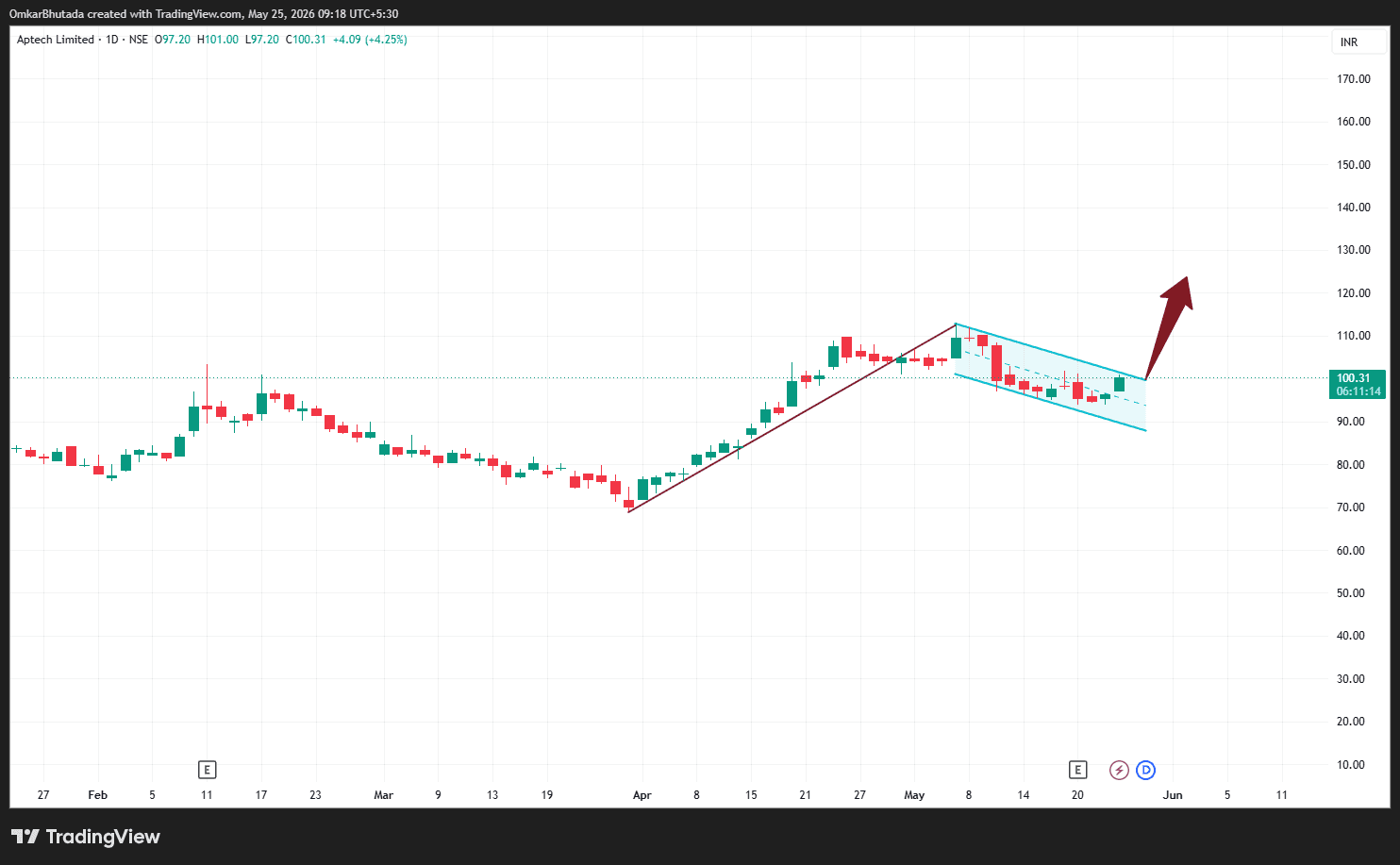Click the Apr label on the time axis
Screen dimensions: 1400x865
click(x=642, y=795)
